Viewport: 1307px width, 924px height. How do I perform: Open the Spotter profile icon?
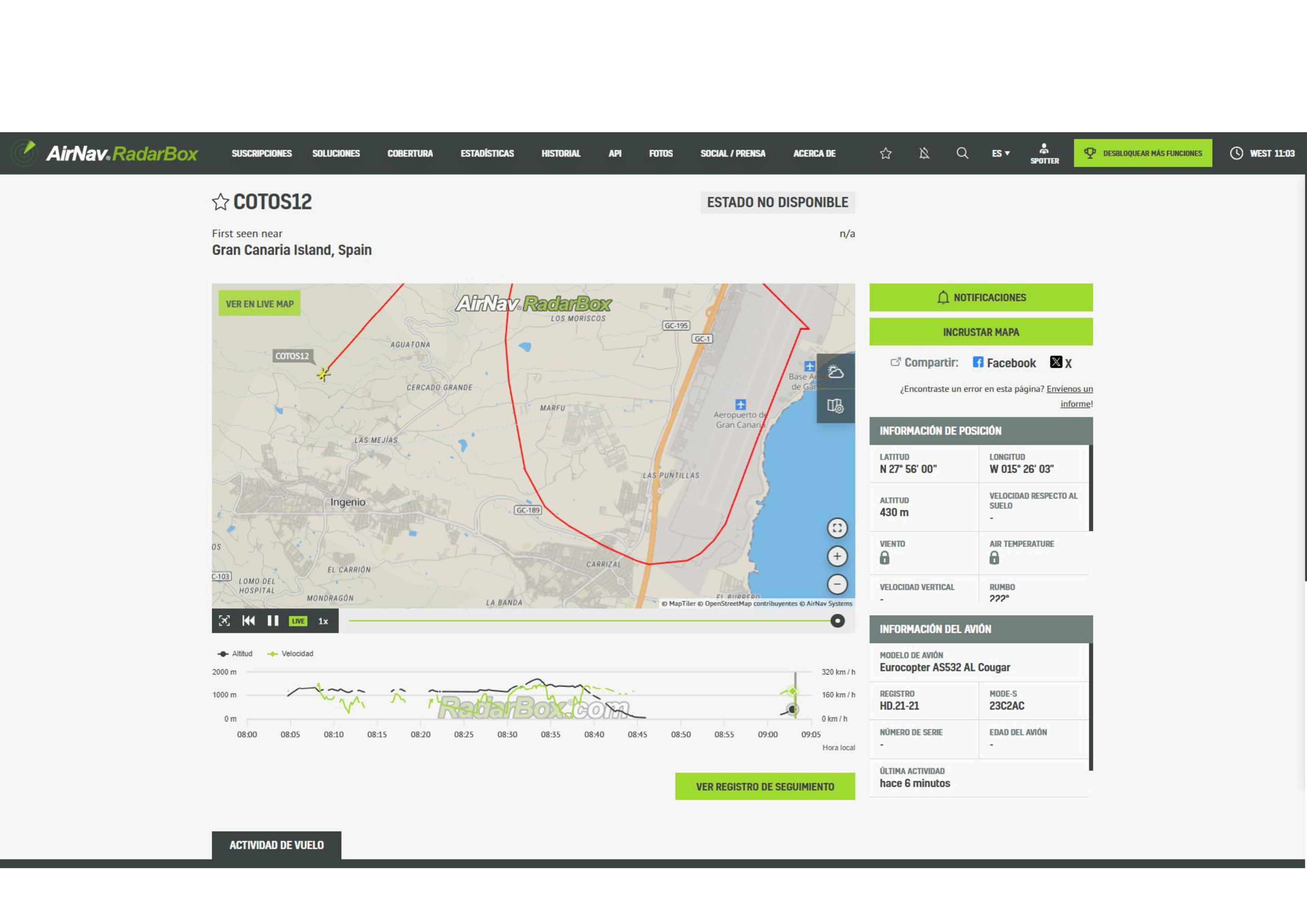tap(1045, 153)
